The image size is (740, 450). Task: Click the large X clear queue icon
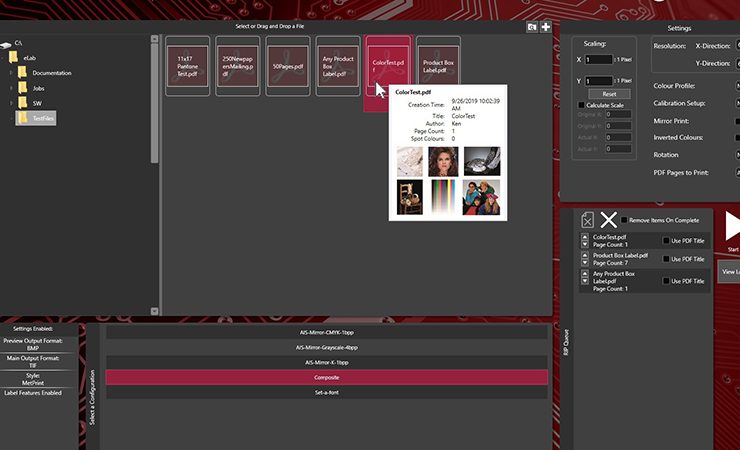(x=608, y=220)
